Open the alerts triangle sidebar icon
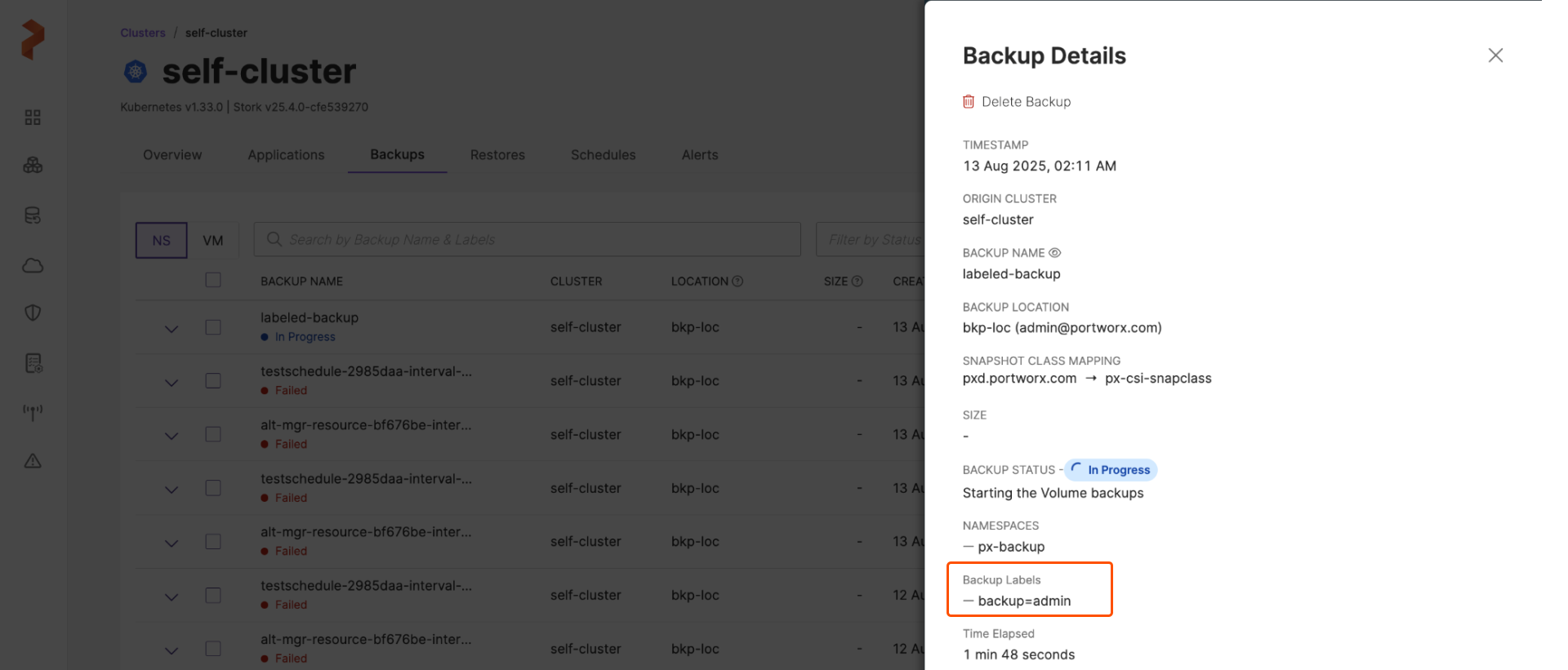1568x670 pixels. coord(33,461)
